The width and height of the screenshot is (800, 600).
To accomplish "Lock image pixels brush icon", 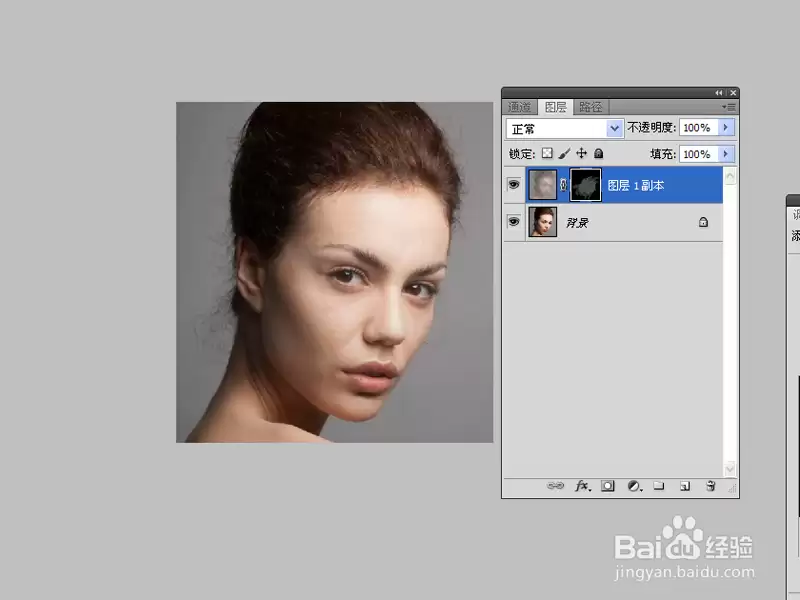I will [564, 153].
